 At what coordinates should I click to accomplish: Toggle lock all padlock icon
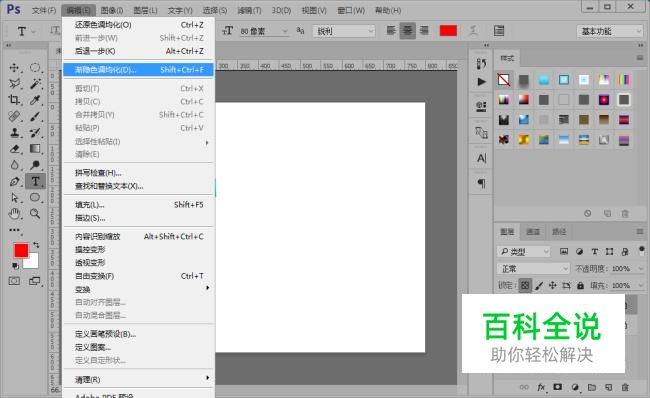pyautogui.click(x=580, y=285)
